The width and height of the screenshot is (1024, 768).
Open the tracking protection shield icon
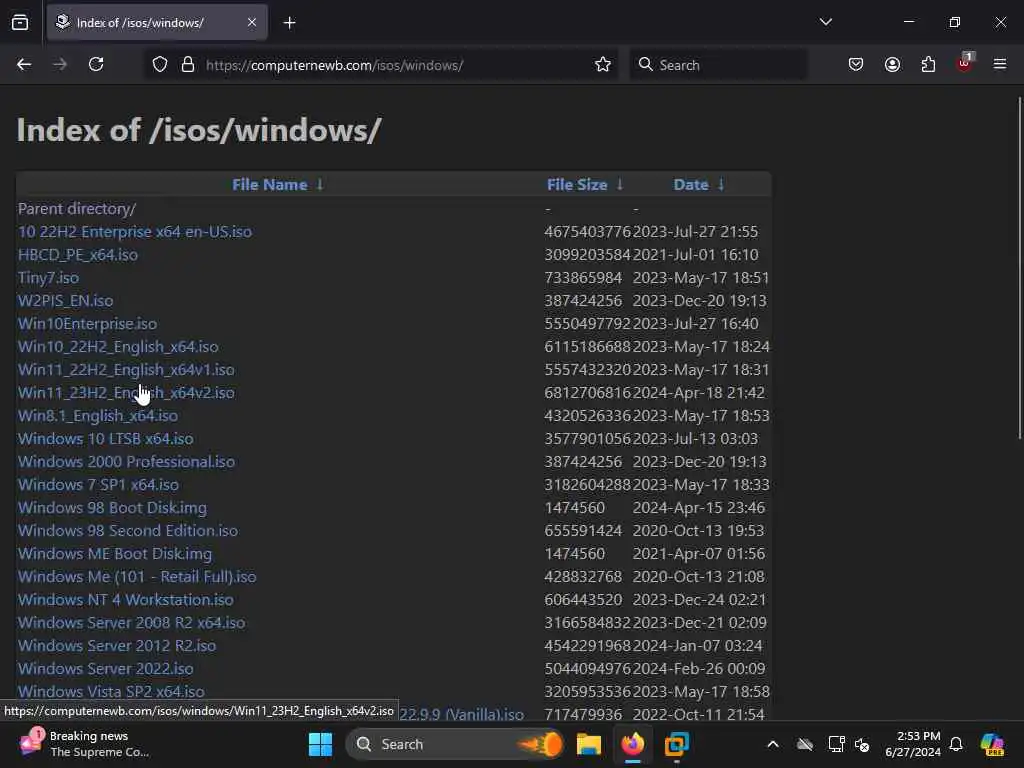pyautogui.click(x=160, y=65)
